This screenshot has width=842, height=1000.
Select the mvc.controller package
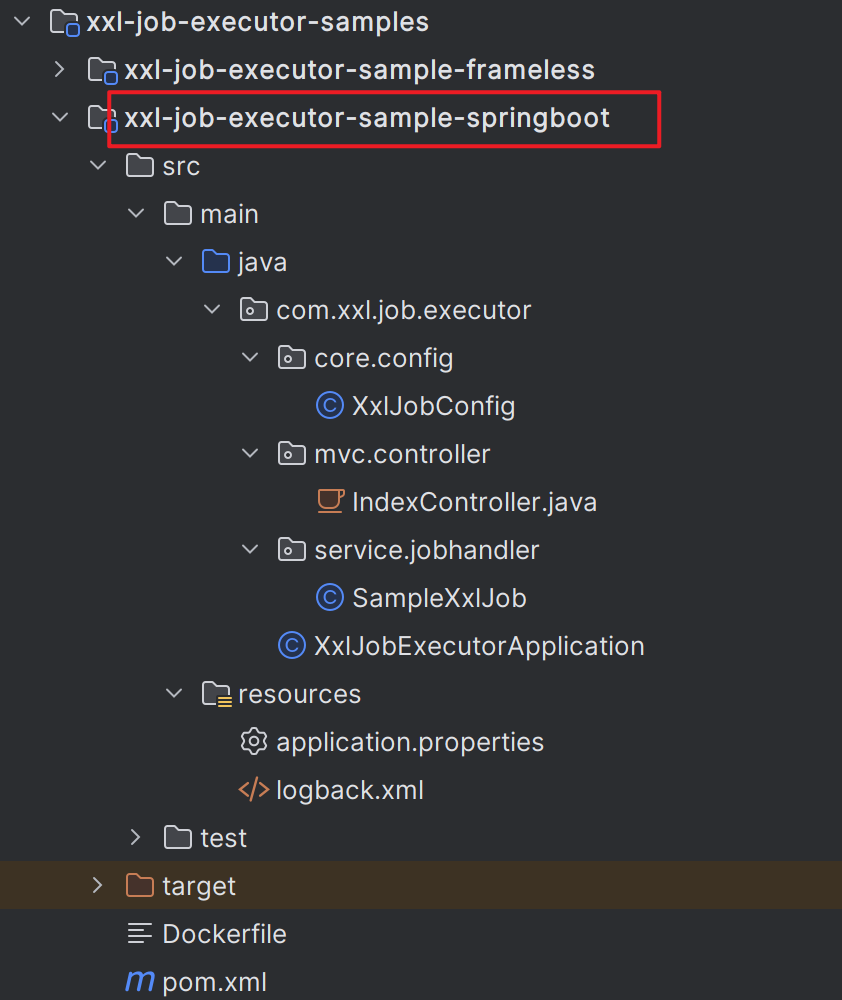point(401,454)
